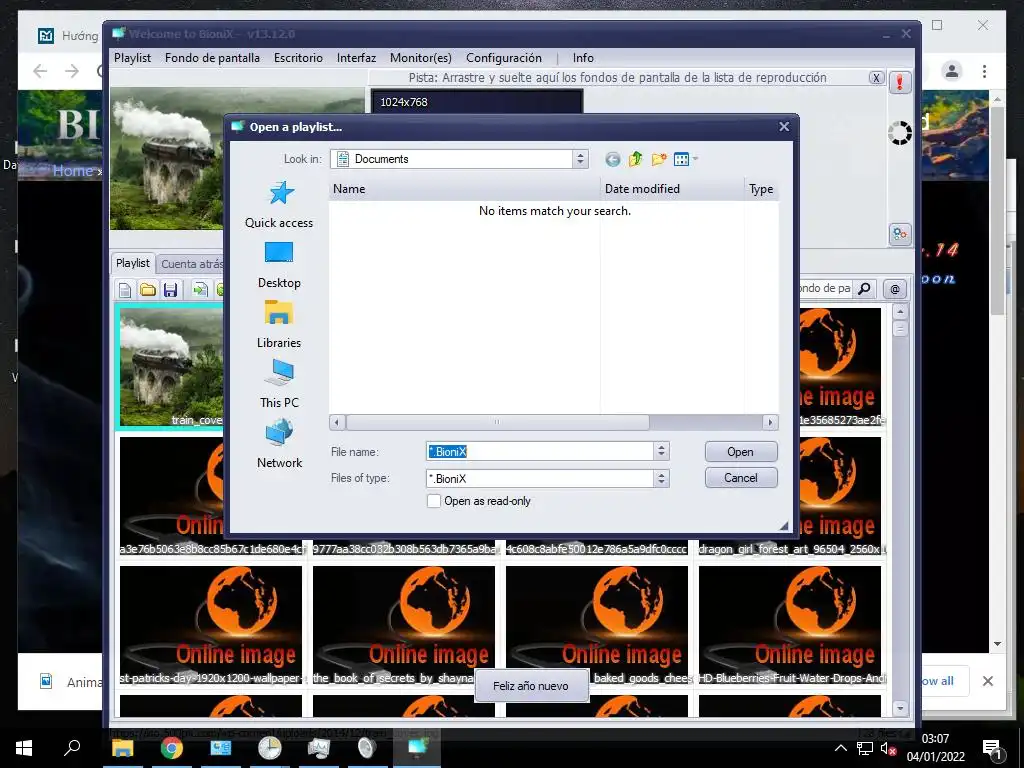Sort files by Name column header
Image resolution: width=1024 pixels, height=768 pixels.
(x=464, y=189)
